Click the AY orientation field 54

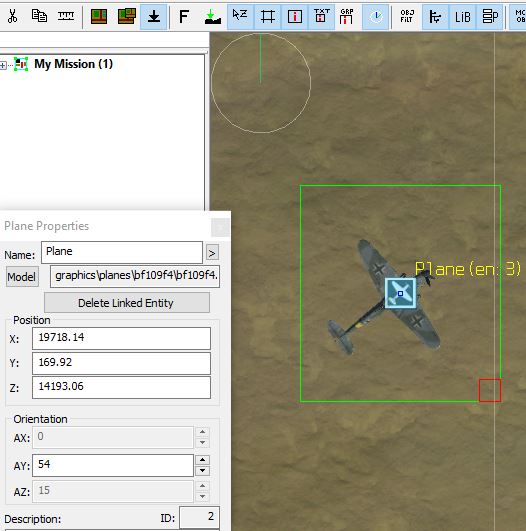113,465
